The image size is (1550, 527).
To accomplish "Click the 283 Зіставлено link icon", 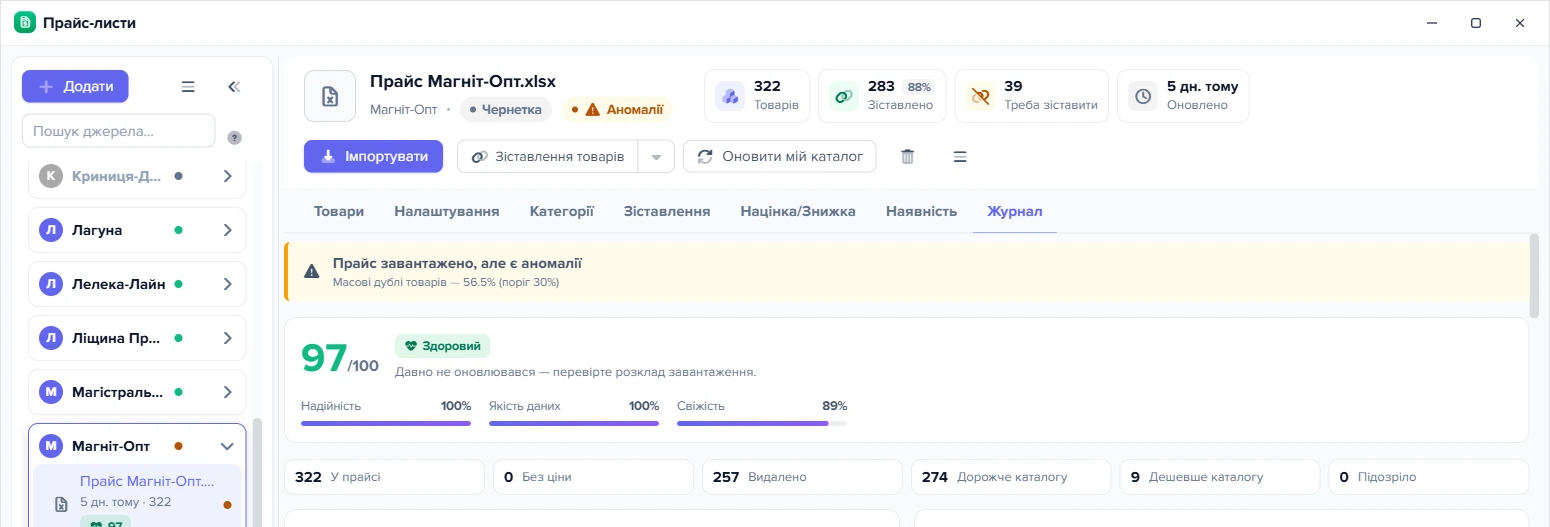I will [x=845, y=96].
